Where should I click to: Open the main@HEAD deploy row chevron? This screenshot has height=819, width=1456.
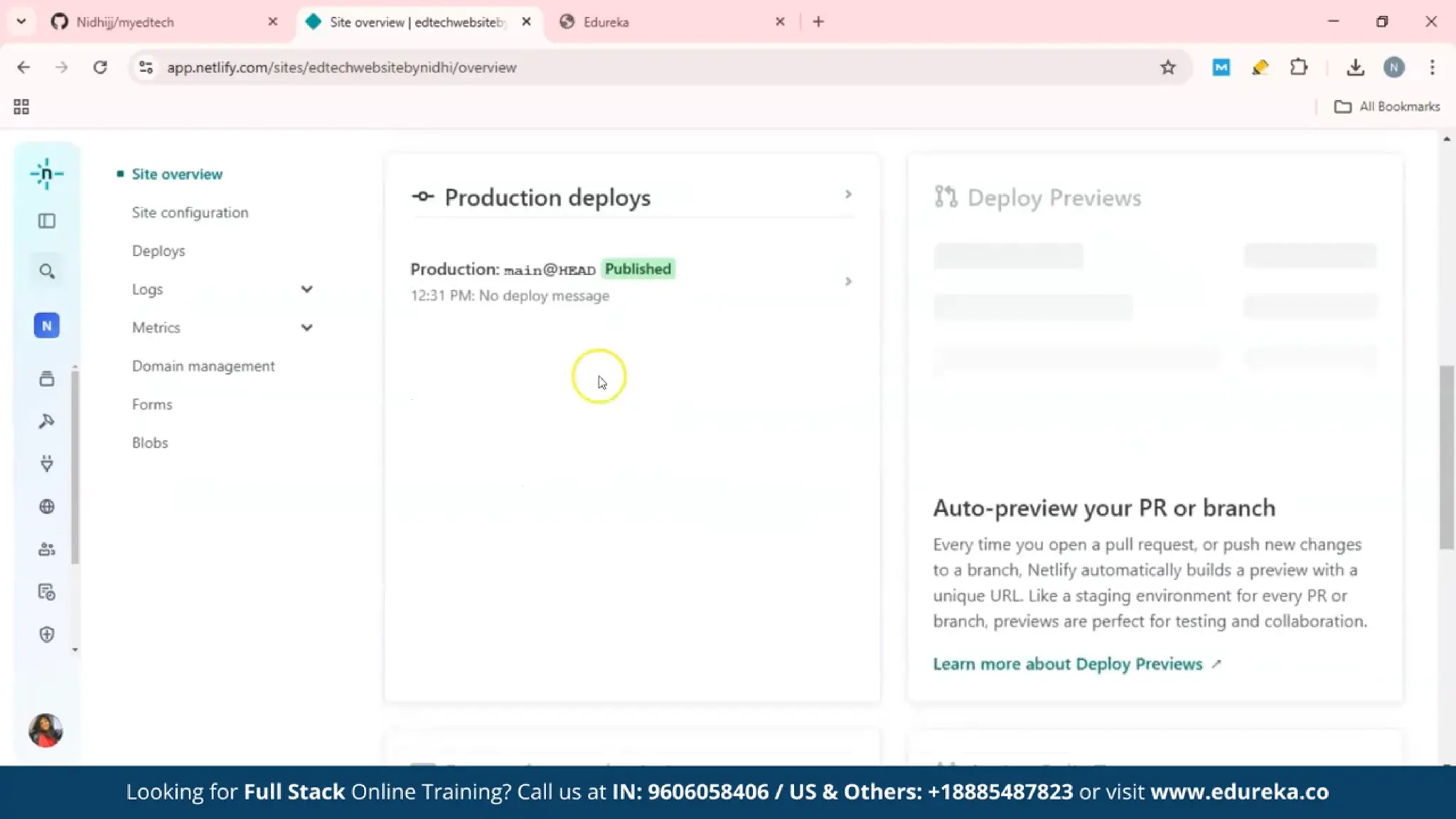click(x=848, y=282)
